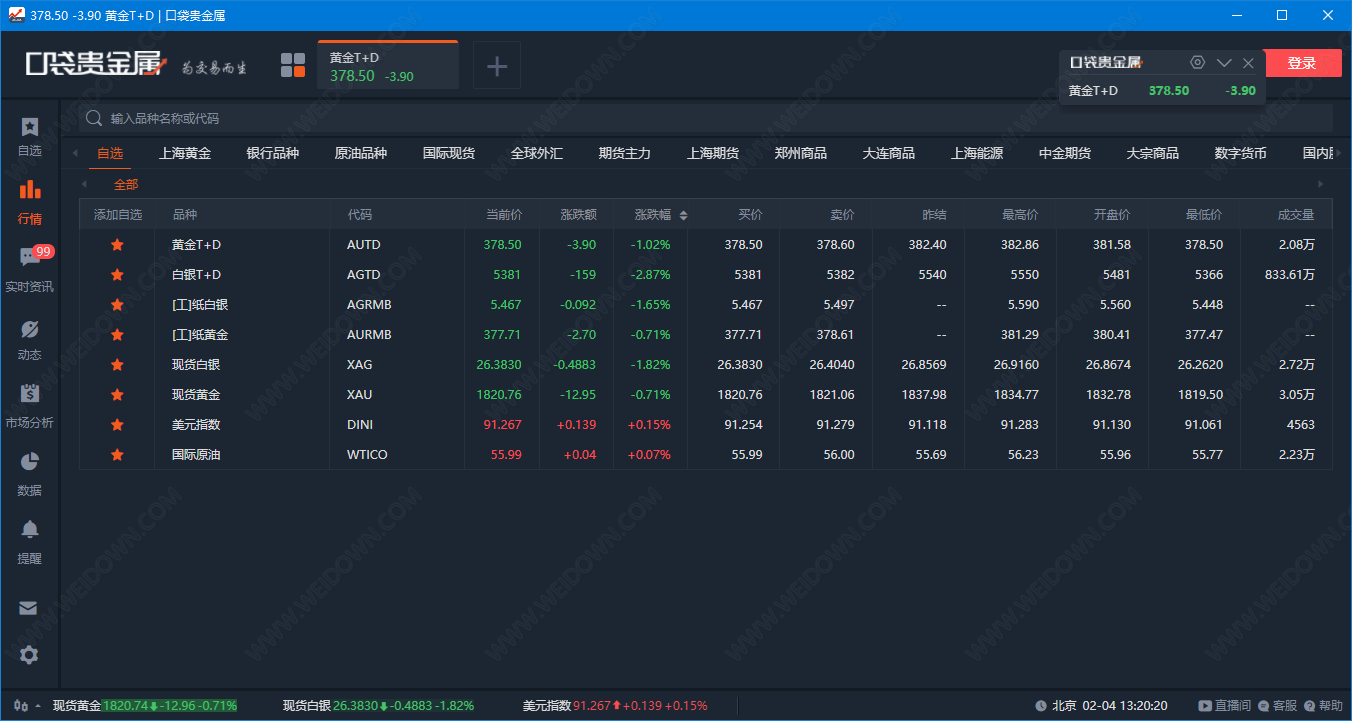Click the symbol search input field
Image resolution: width=1352 pixels, height=721 pixels.
tap(706, 118)
